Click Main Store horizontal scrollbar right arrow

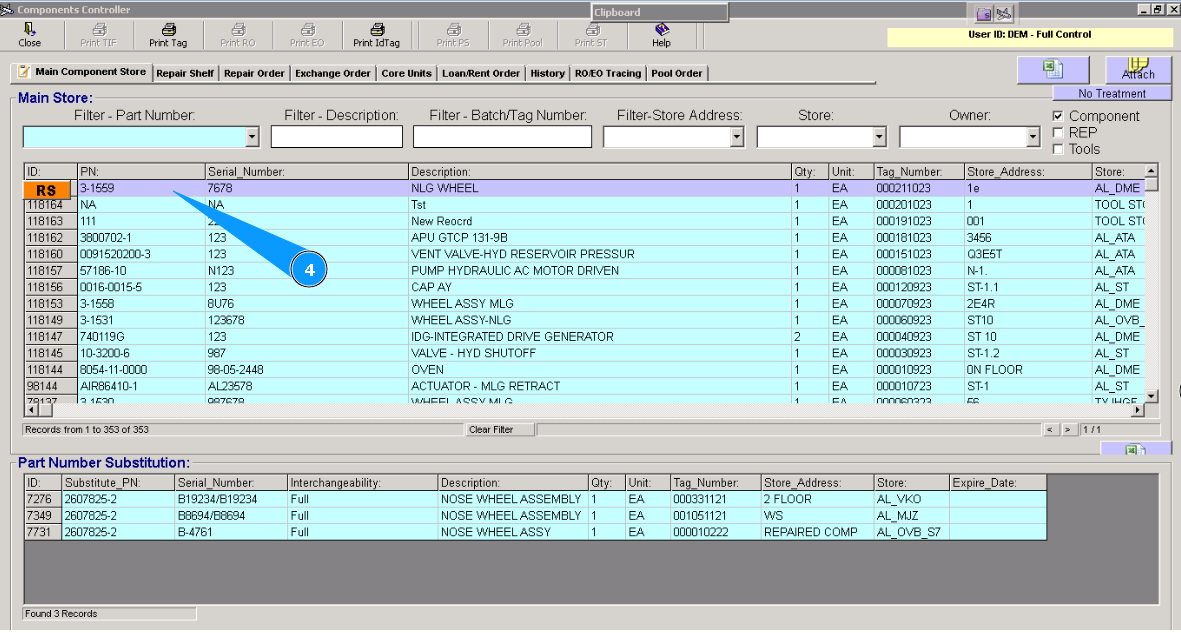click(1137, 410)
